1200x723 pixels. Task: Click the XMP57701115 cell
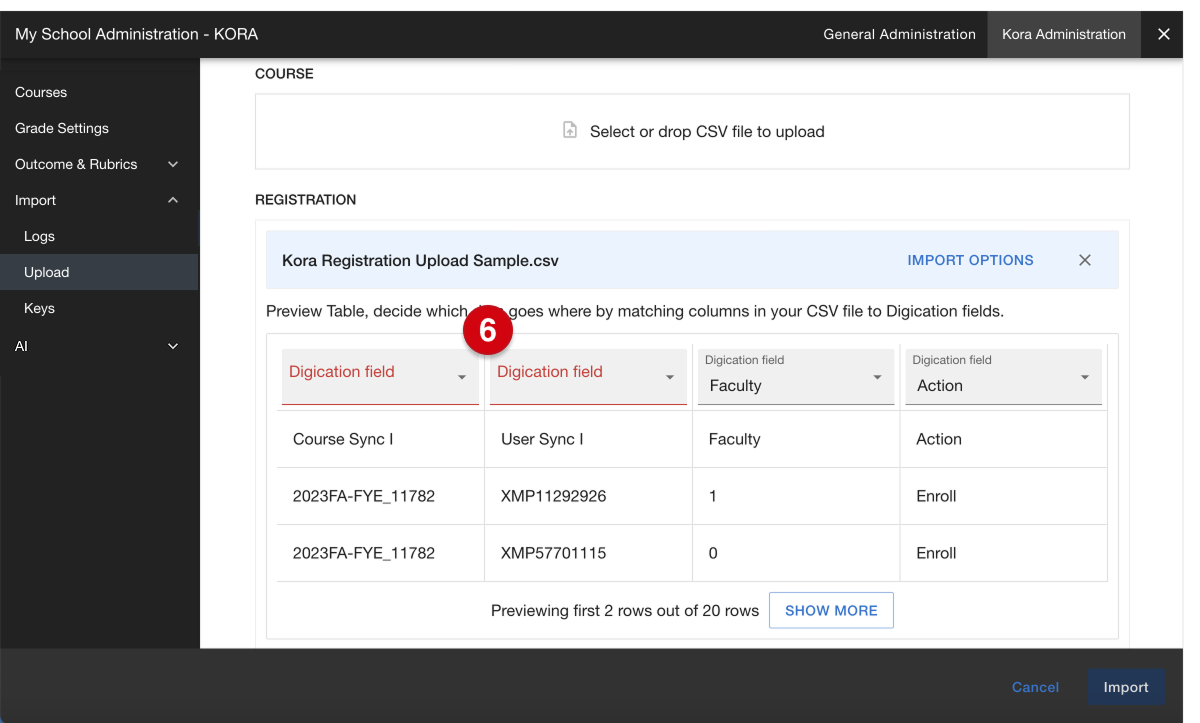click(588, 553)
